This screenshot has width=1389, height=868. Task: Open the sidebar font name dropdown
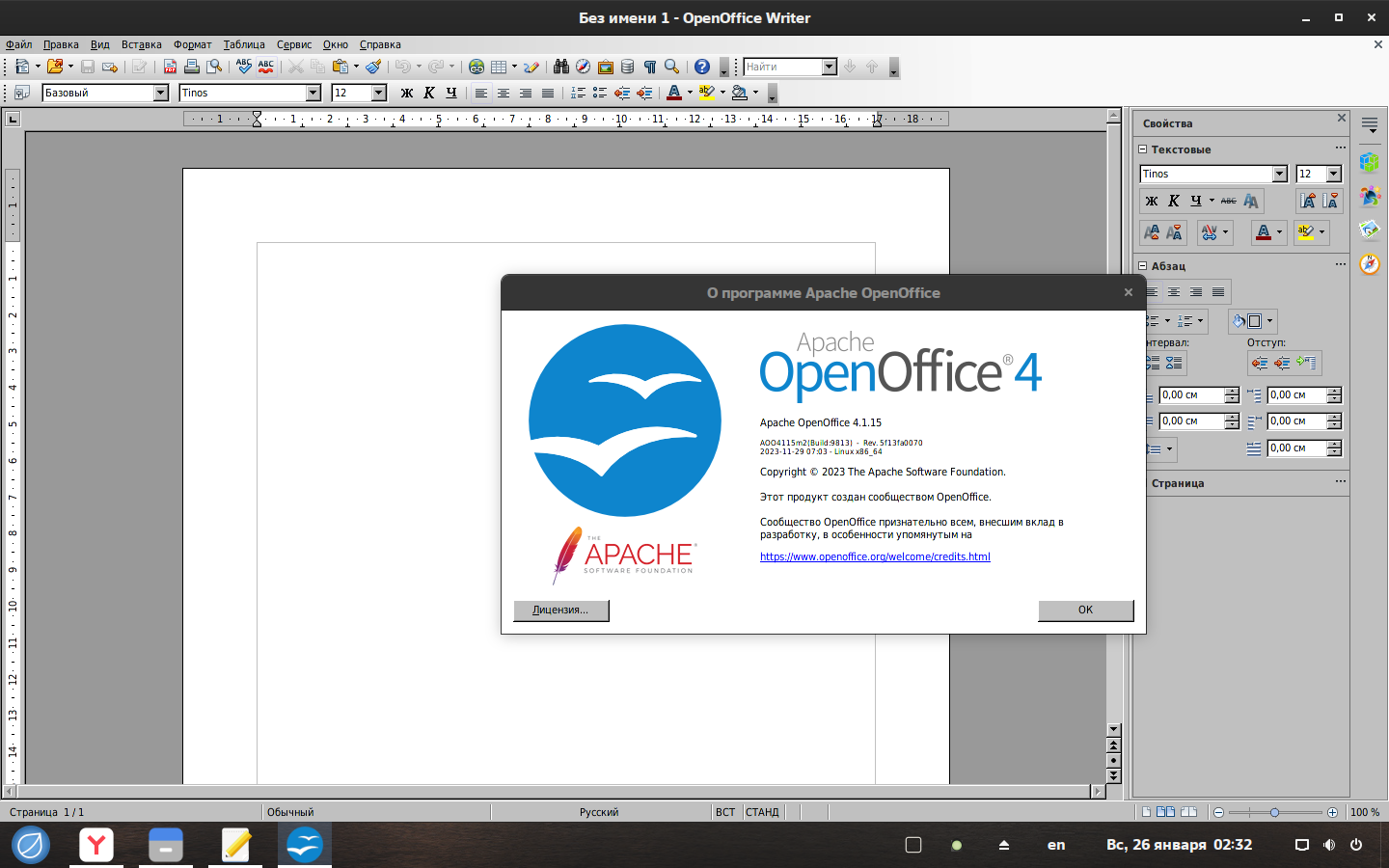pos(1280,174)
